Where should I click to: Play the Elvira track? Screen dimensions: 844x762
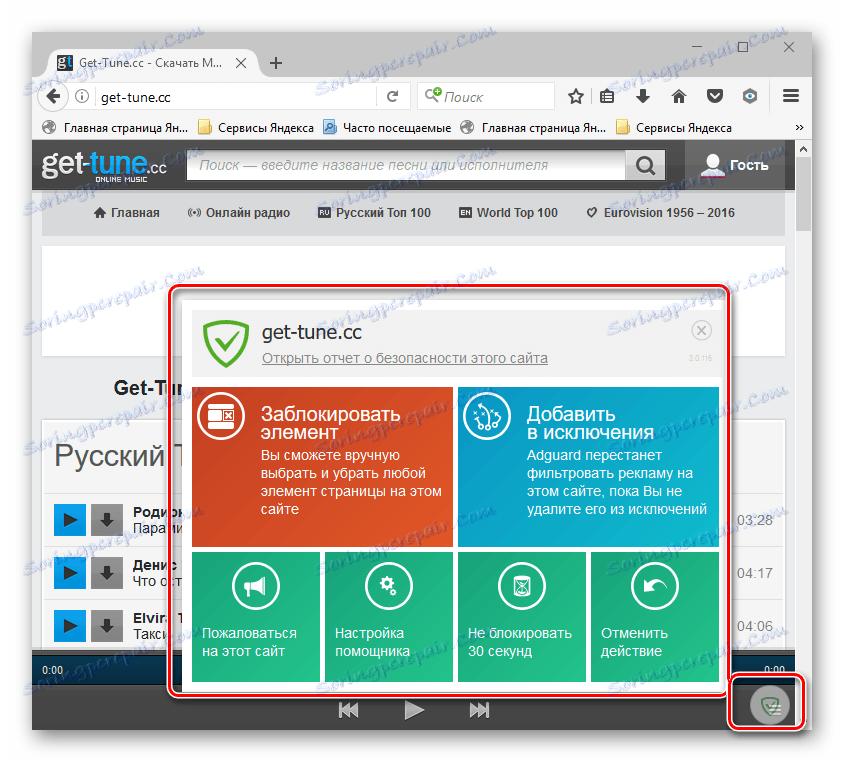[x=70, y=626]
